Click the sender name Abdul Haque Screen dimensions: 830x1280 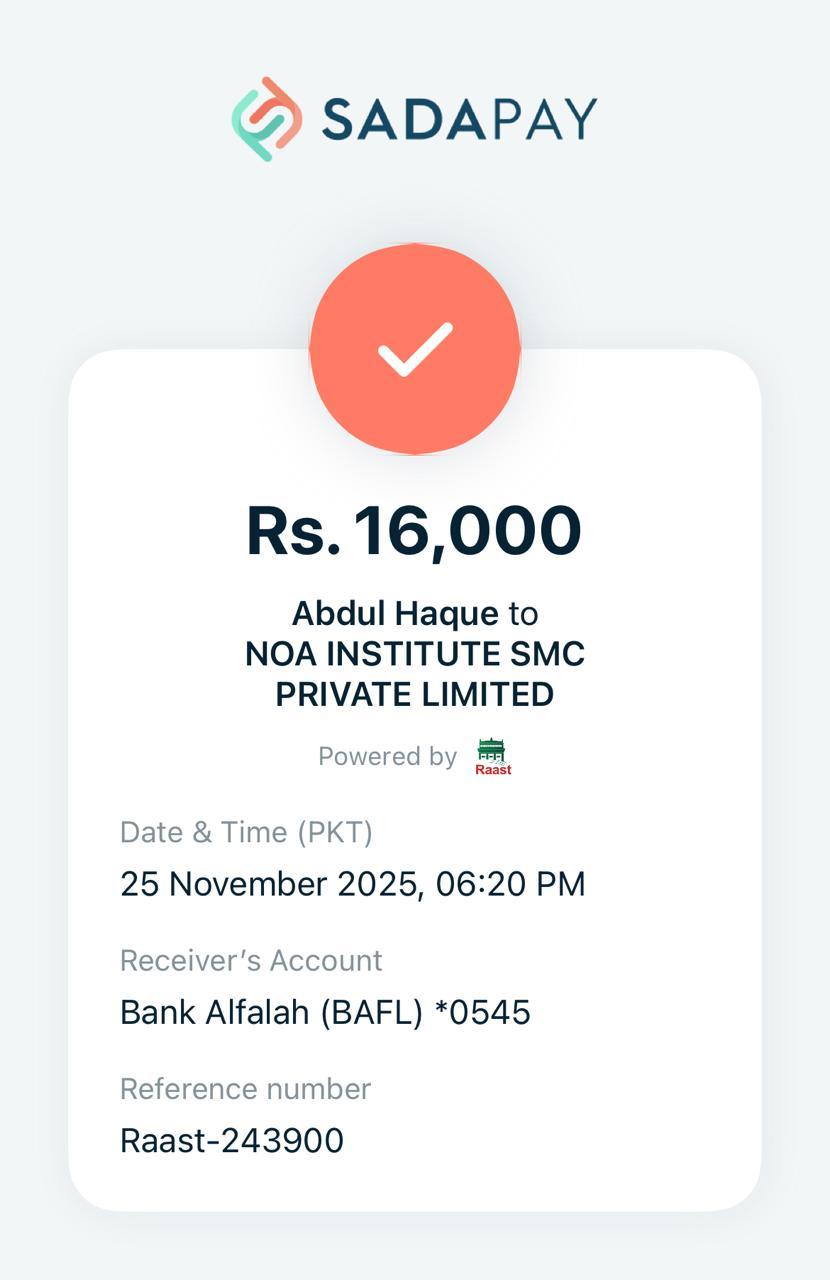(394, 613)
